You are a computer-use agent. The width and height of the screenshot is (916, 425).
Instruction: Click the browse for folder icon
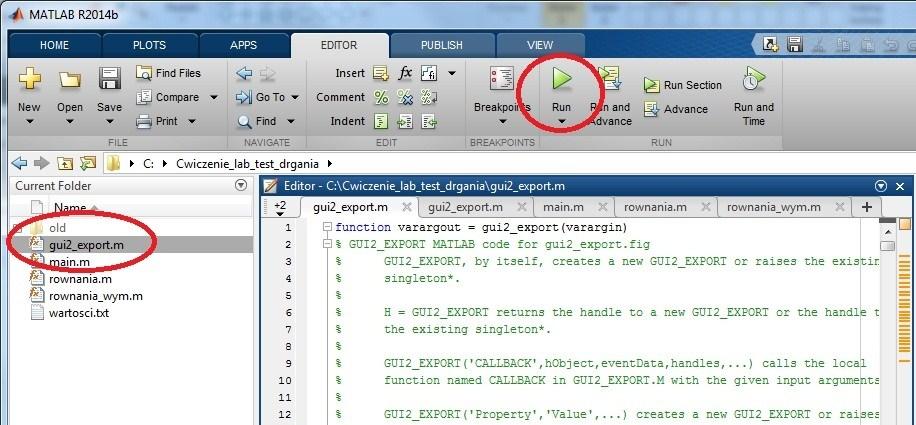88,163
